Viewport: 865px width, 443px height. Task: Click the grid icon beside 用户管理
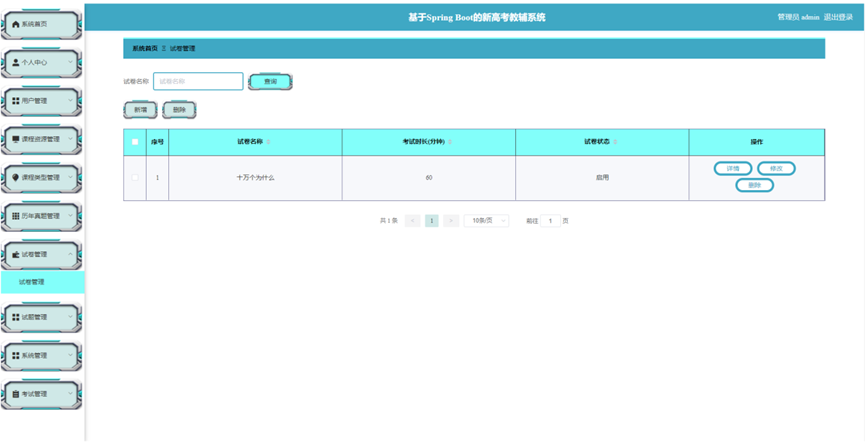click(15, 101)
